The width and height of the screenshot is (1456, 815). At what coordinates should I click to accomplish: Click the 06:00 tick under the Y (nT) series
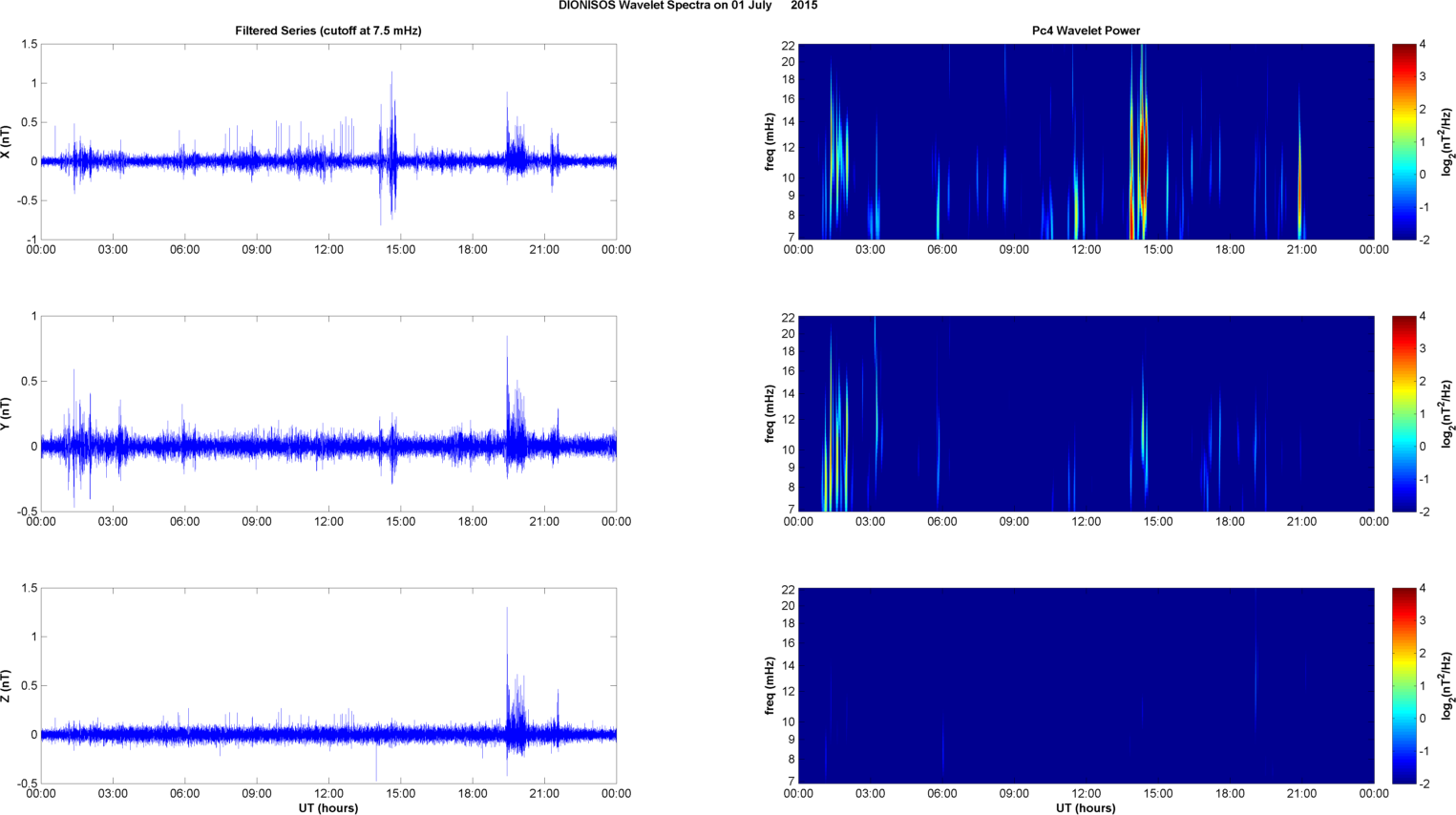click(x=185, y=522)
